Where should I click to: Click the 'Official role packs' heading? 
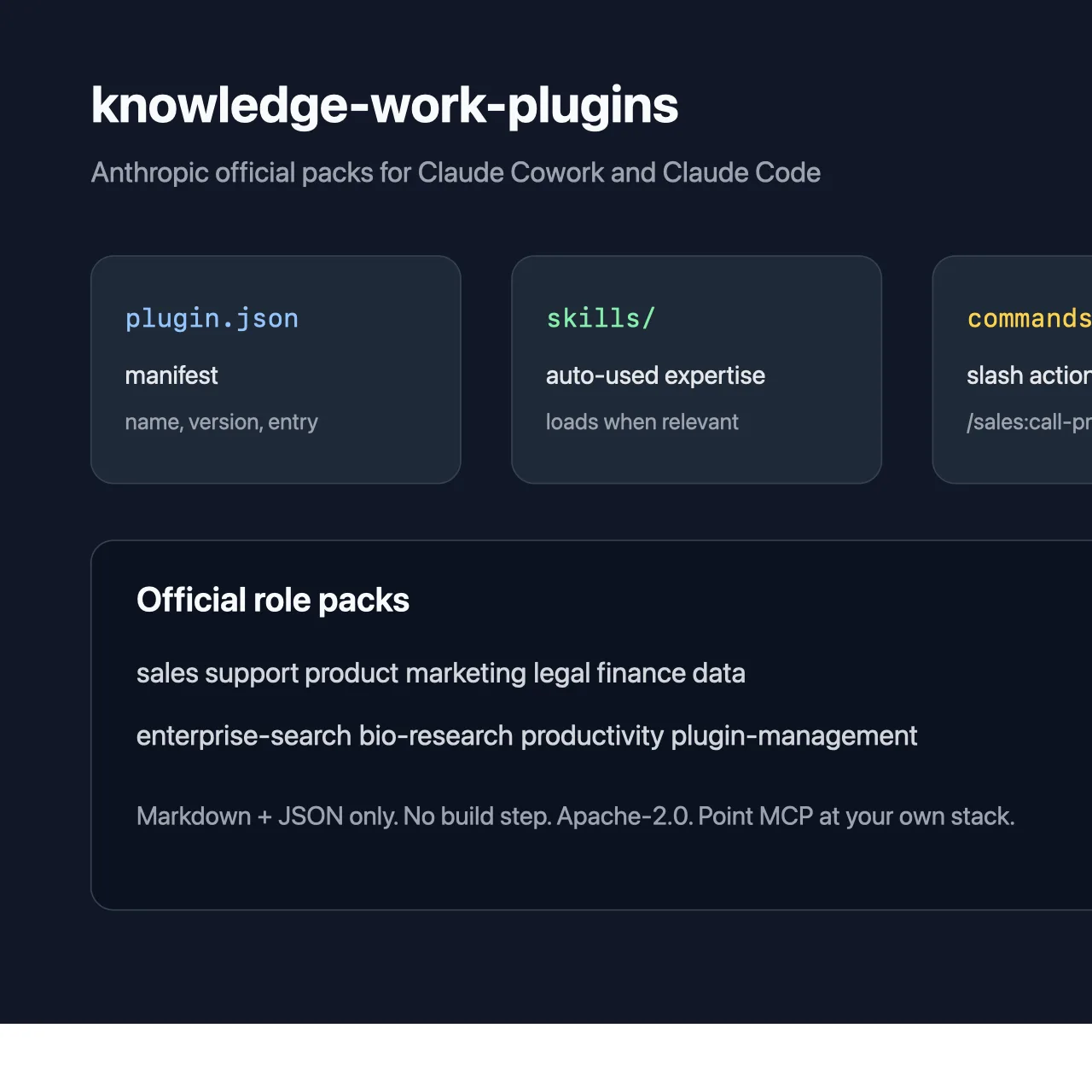[x=273, y=600]
